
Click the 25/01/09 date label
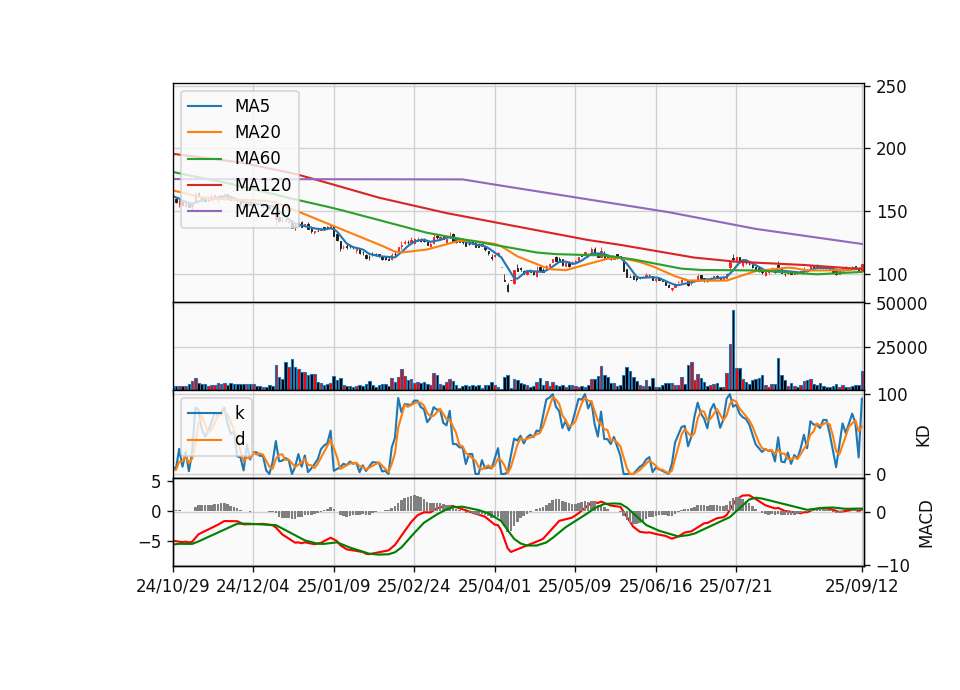pyautogui.click(x=334, y=586)
